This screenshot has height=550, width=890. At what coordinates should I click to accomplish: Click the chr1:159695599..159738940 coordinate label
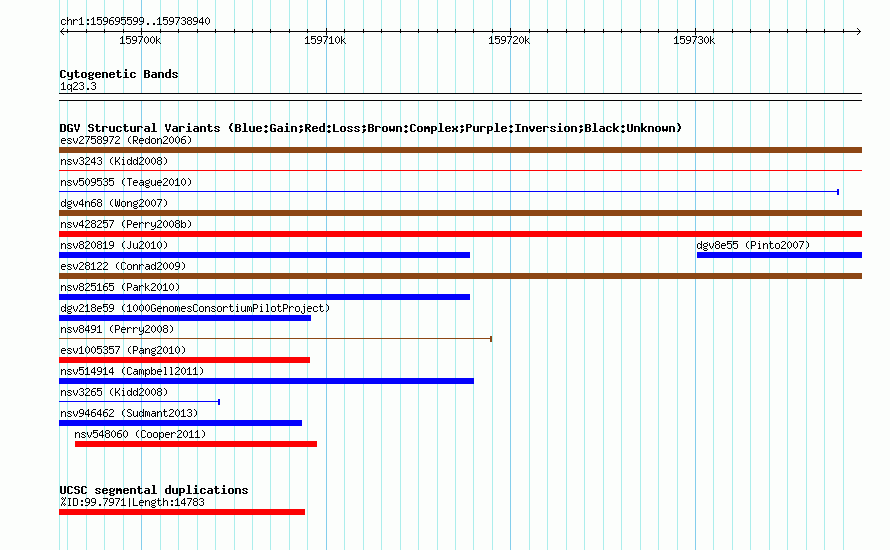135,22
